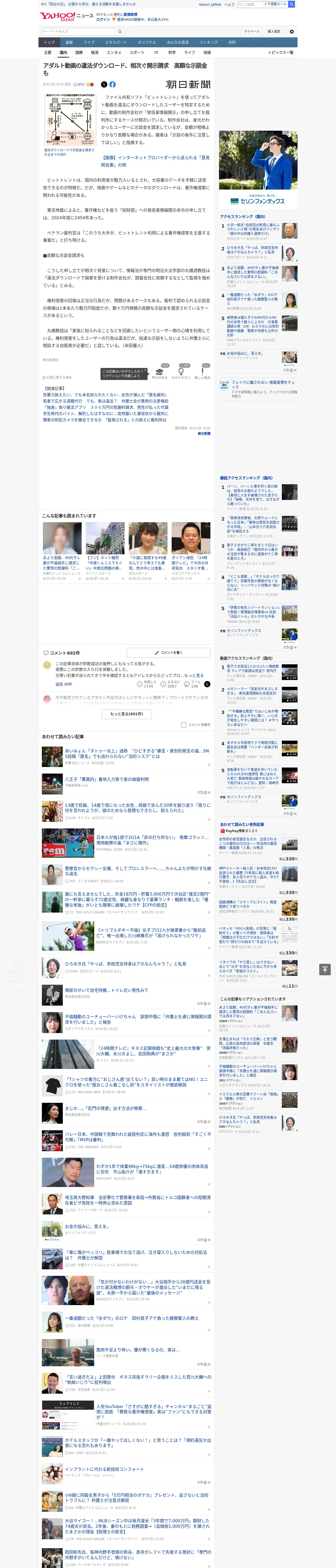Share the article on X
Screen dimensions: 336x1568
104,85
